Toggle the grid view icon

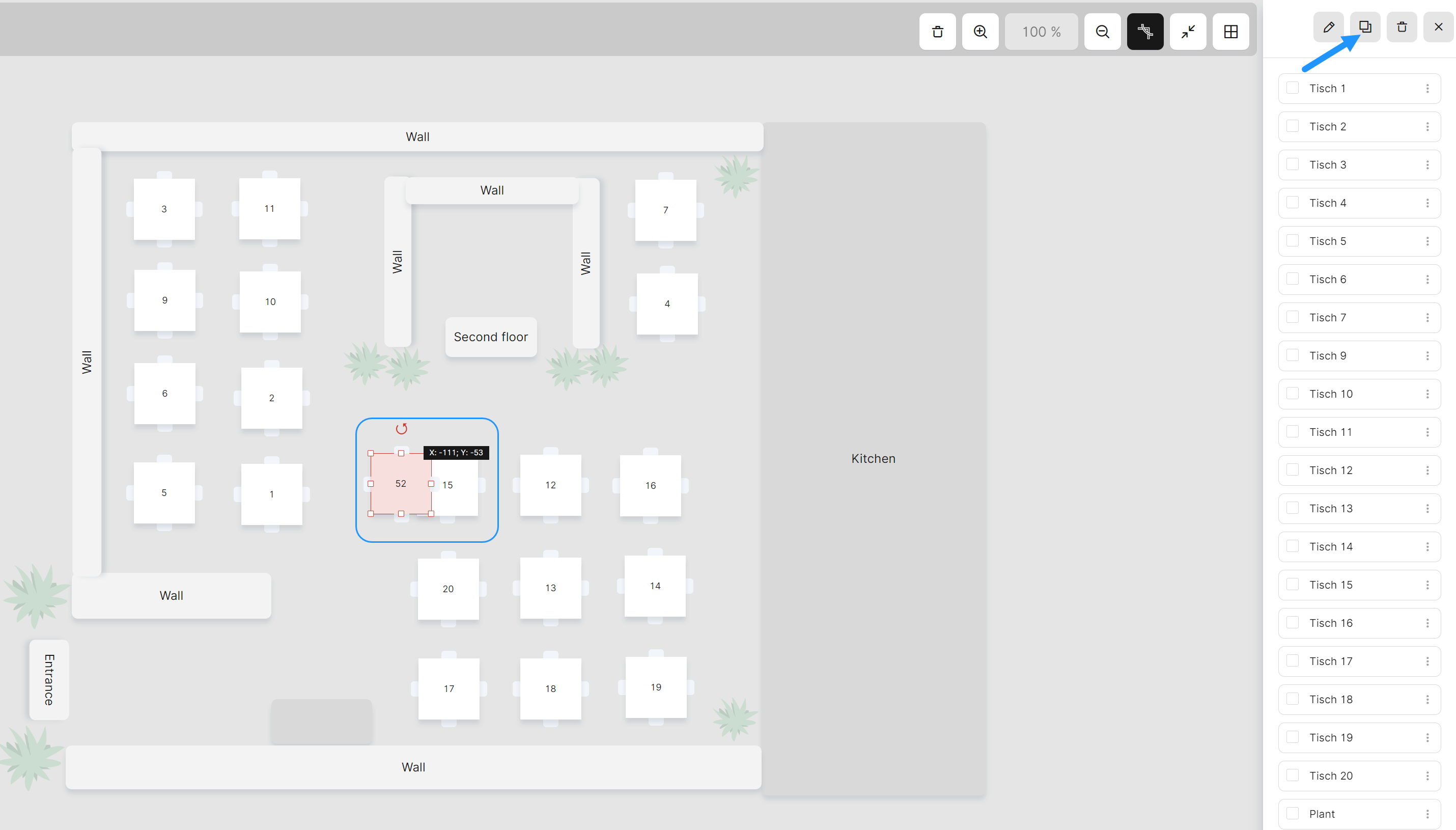[1230, 32]
